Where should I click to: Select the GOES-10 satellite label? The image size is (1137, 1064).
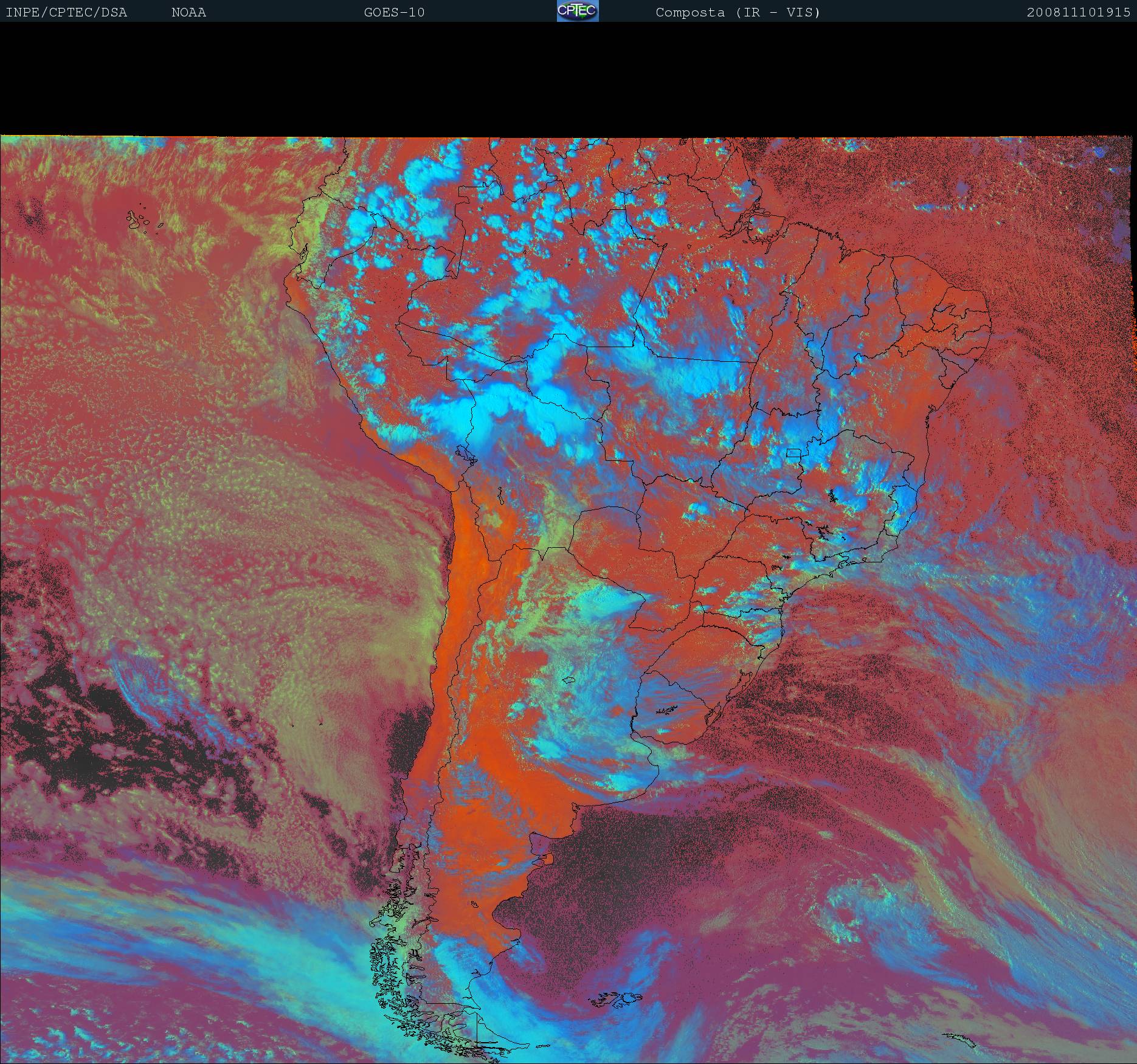394,12
